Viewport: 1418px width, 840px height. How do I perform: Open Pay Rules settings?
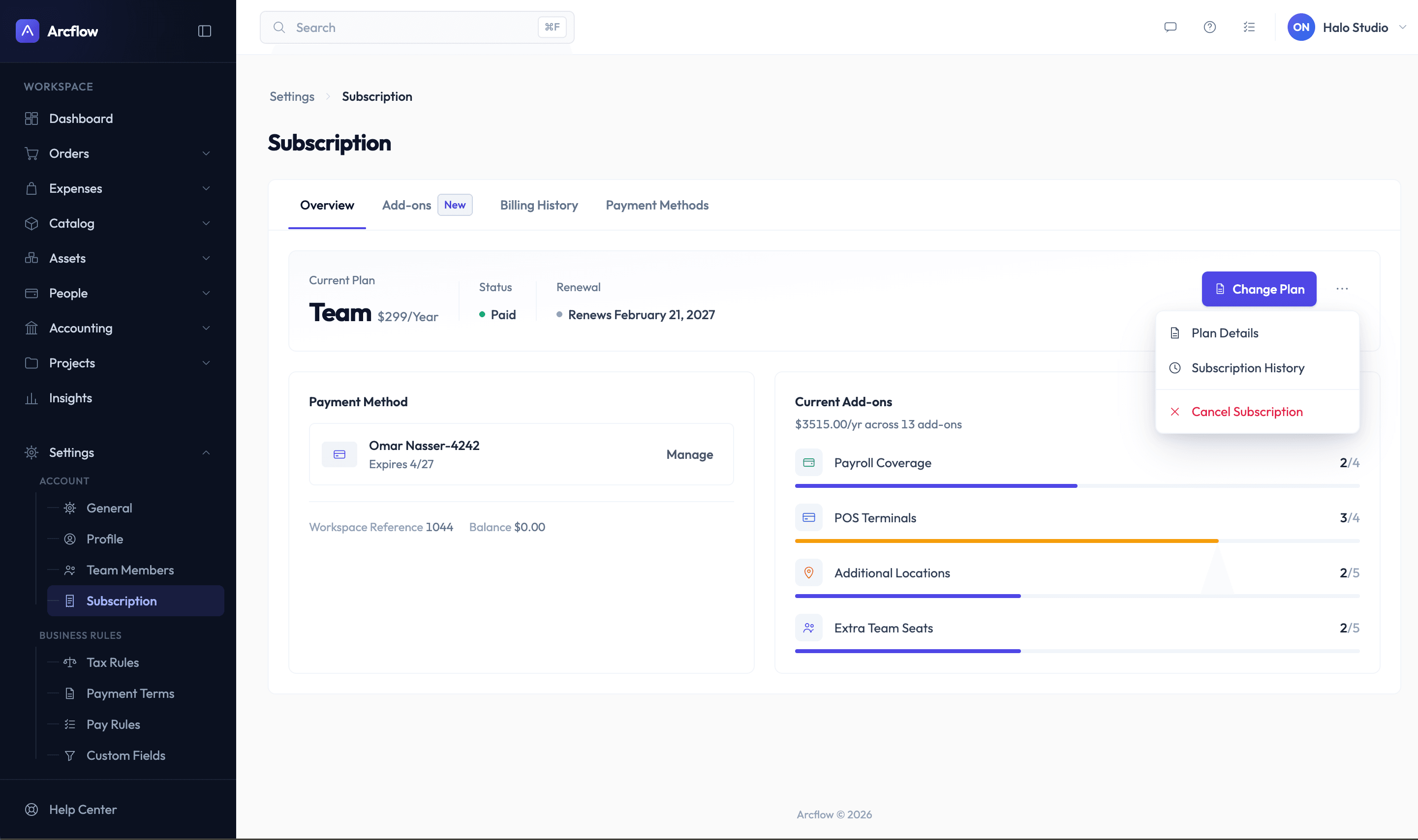(136, 724)
